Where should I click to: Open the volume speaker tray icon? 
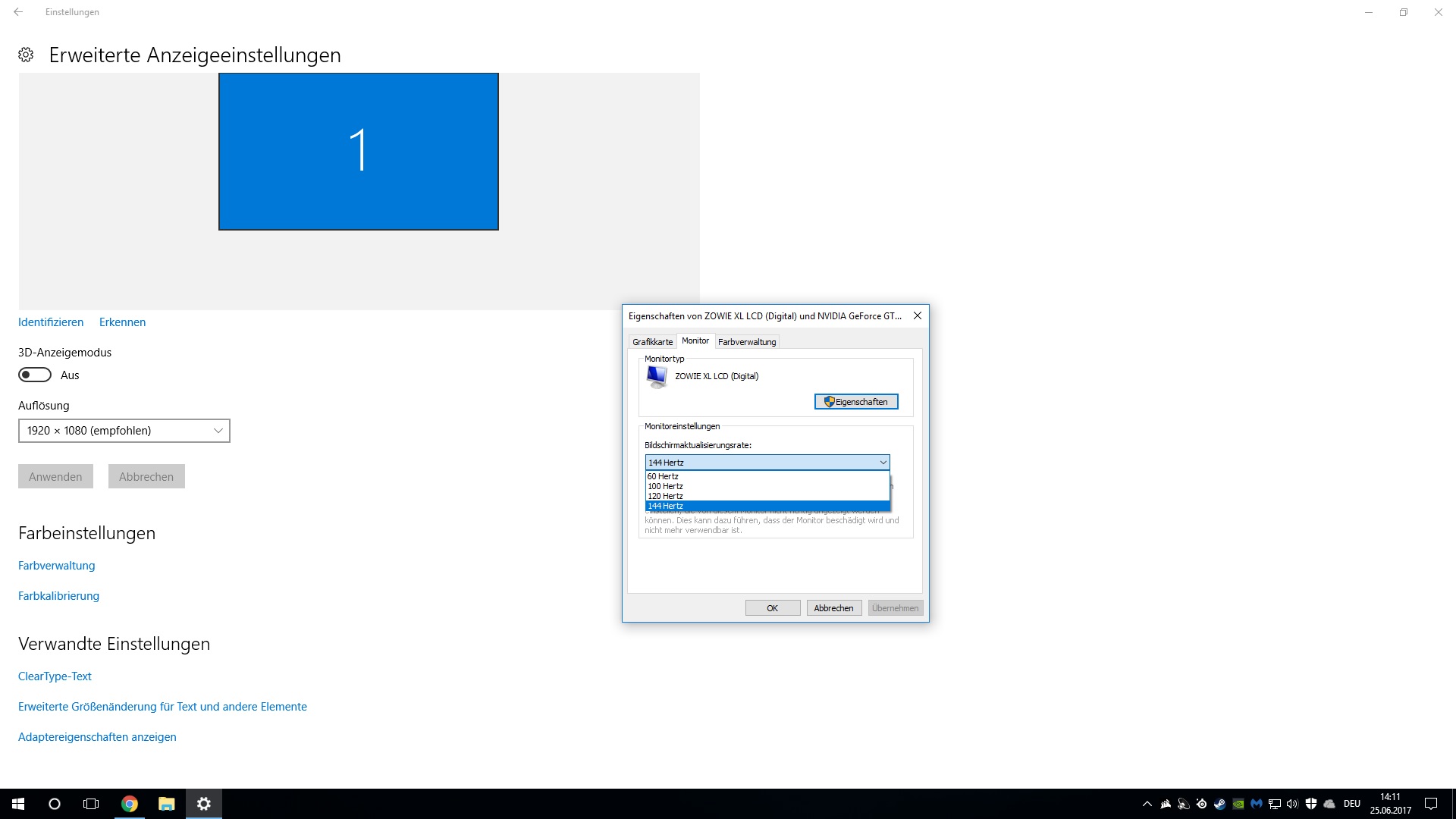pyautogui.click(x=1292, y=804)
